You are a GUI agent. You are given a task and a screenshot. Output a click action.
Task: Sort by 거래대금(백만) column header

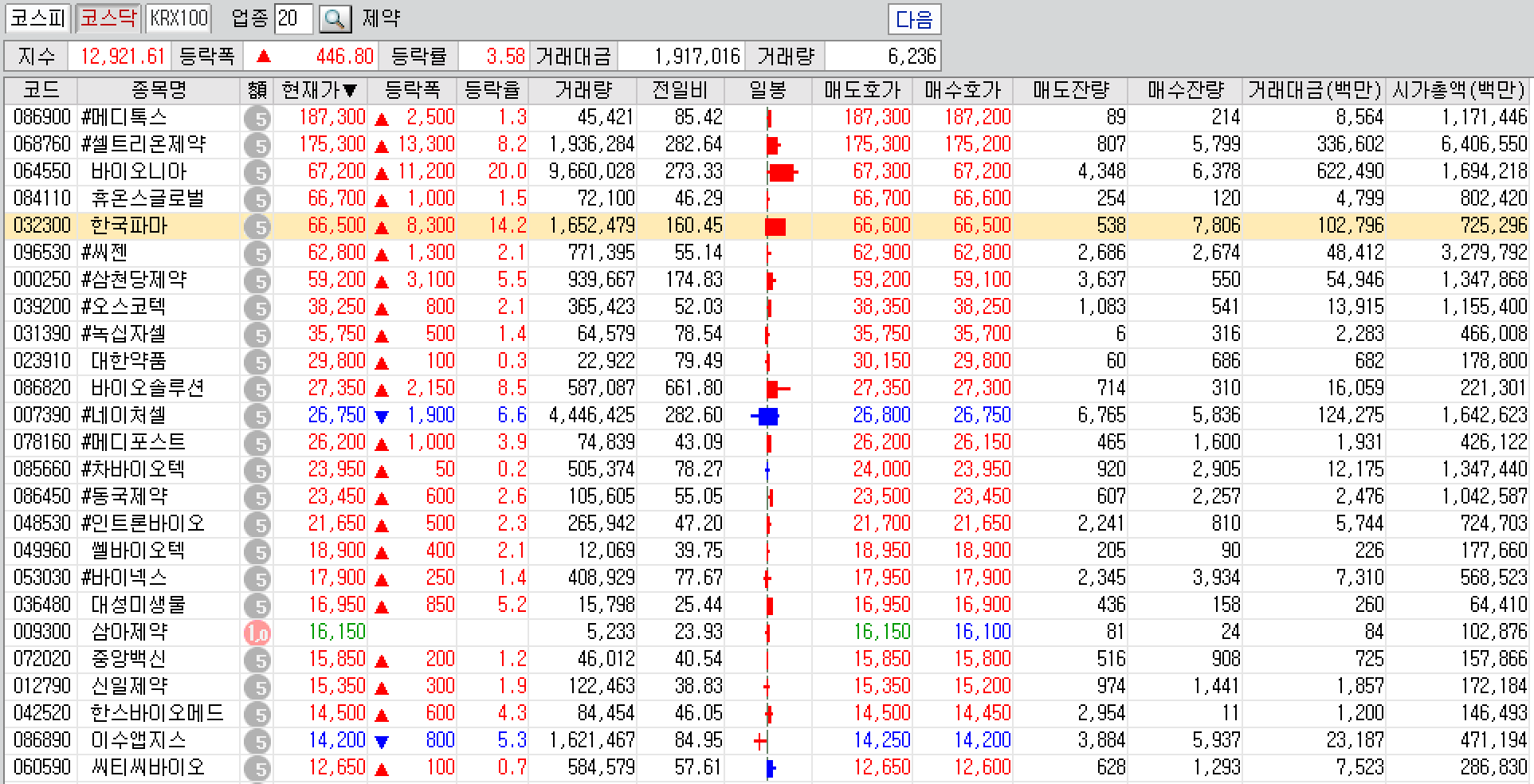tap(1314, 90)
